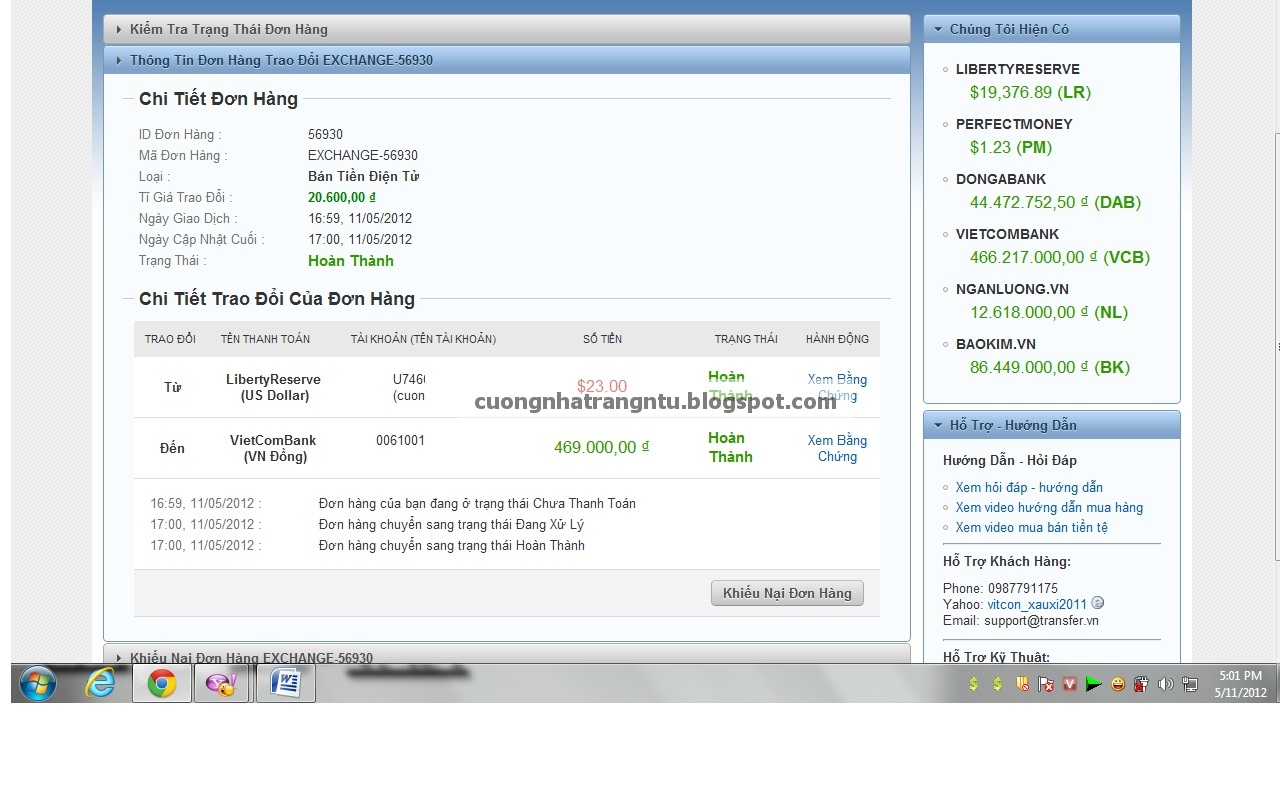Open the Xem video hướng dẫn mua hàng link

1049,507
